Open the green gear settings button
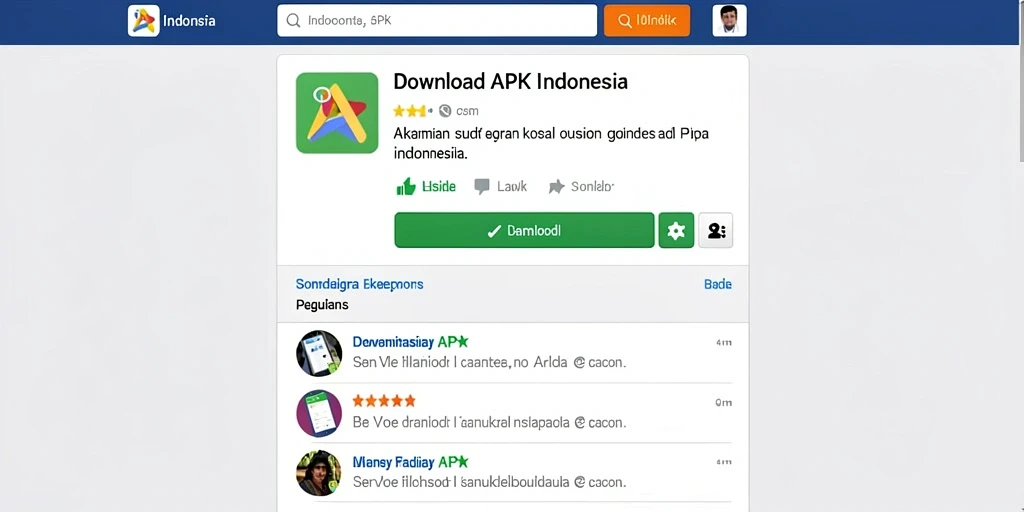 676,231
